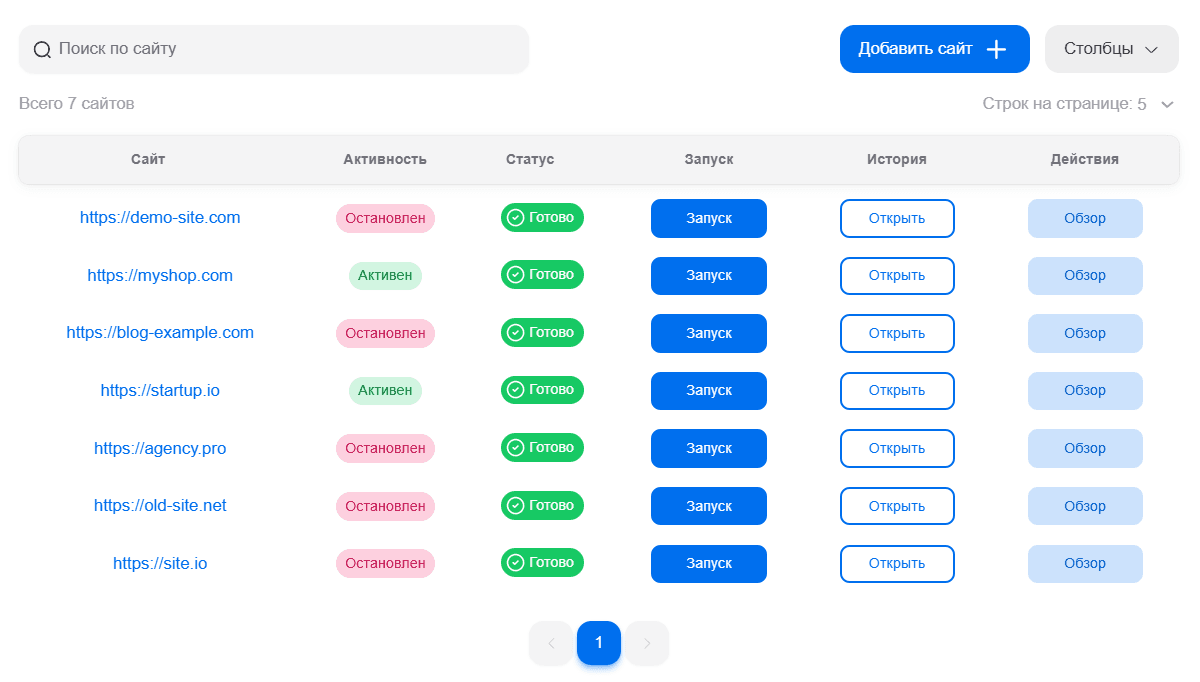The image size is (1200, 682).
Task: Click the Активность column header
Action: coord(385,159)
